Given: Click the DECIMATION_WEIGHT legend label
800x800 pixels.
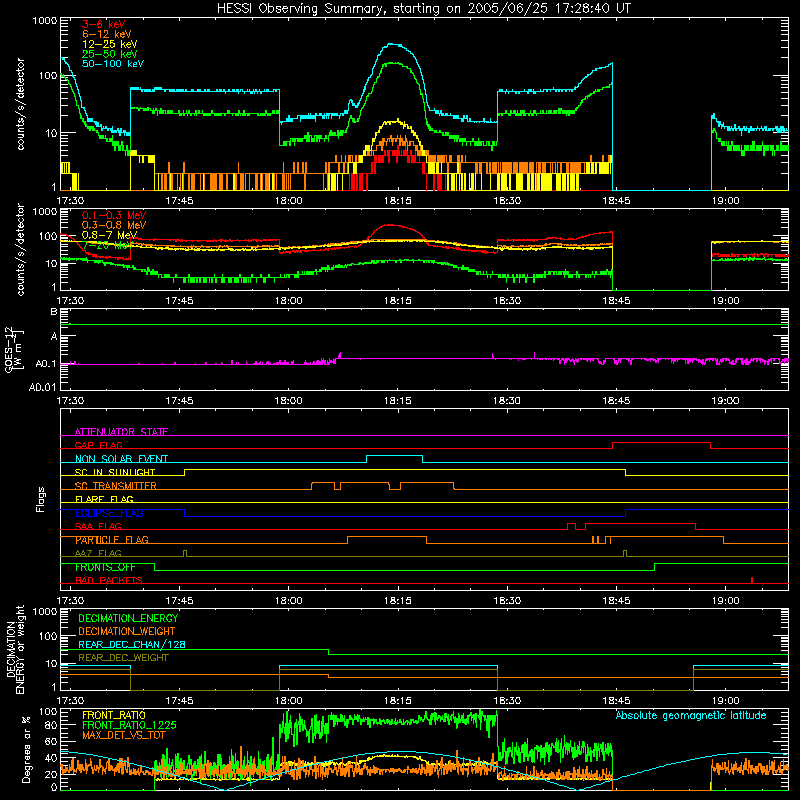Looking at the screenshot, I should (x=127, y=631).
